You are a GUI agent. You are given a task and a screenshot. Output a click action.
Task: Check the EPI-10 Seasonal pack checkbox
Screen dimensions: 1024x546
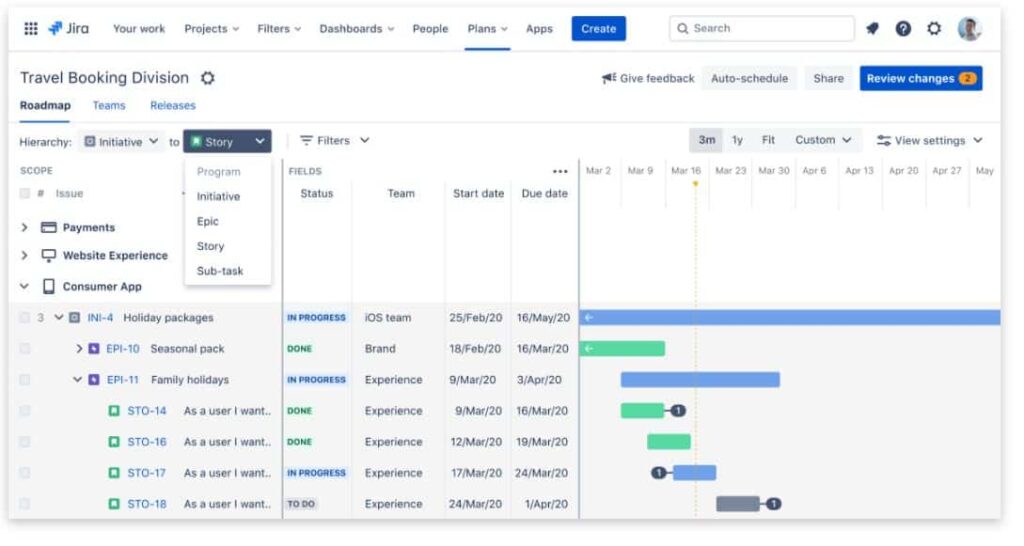click(25, 349)
